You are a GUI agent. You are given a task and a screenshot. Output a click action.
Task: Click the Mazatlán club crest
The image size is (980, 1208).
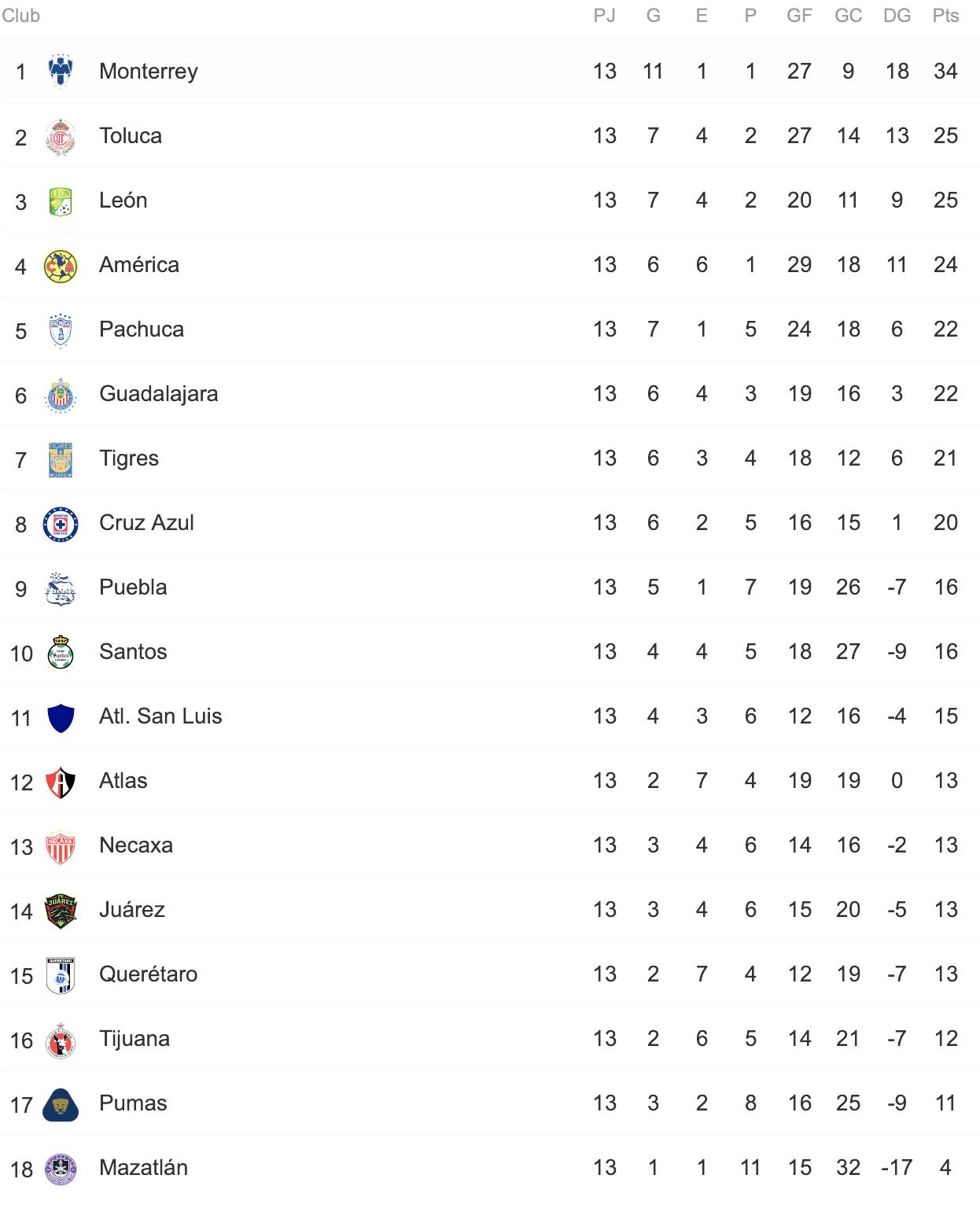coord(61,1169)
